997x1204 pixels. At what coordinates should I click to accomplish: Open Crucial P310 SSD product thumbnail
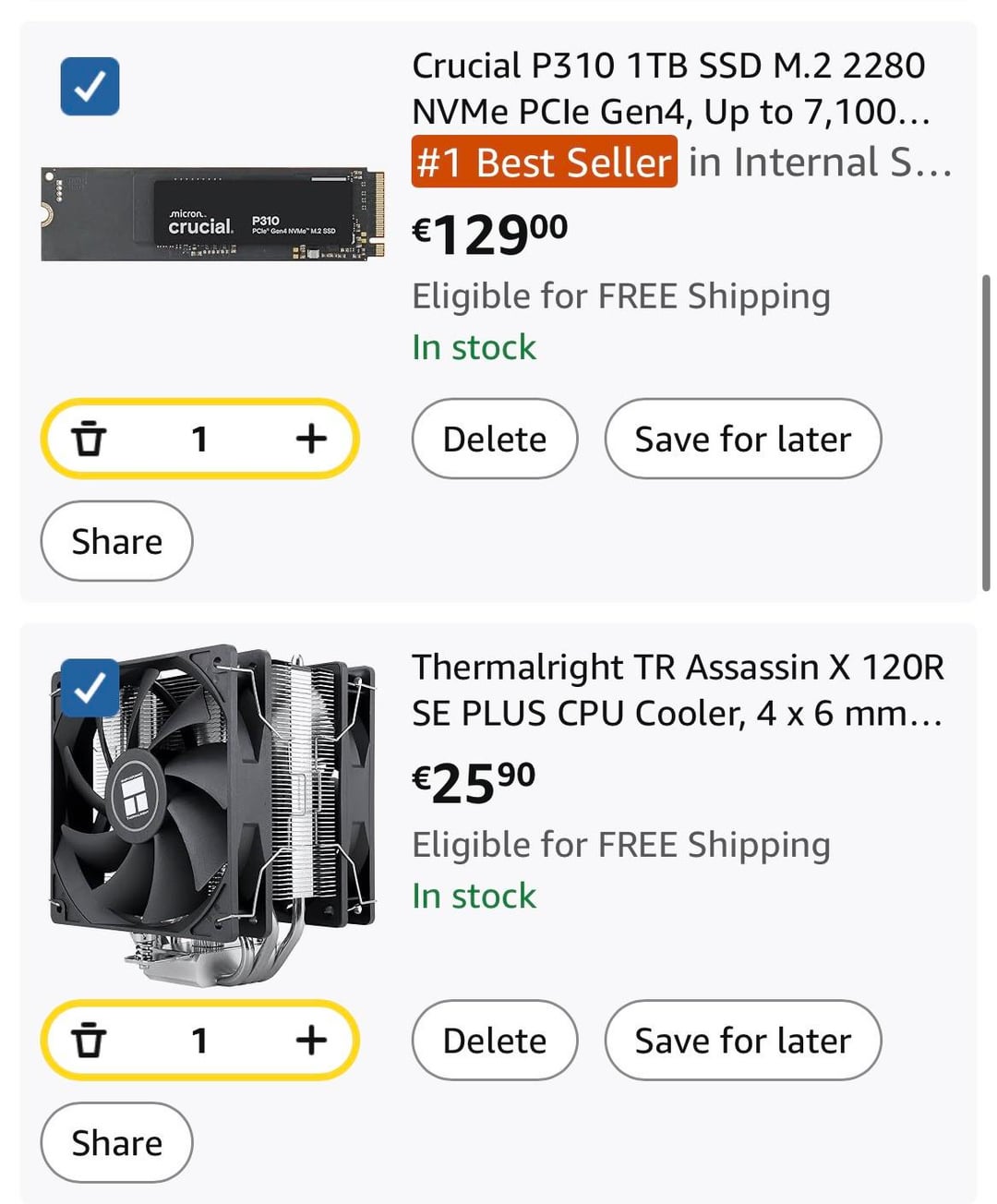(x=212, y=214)
